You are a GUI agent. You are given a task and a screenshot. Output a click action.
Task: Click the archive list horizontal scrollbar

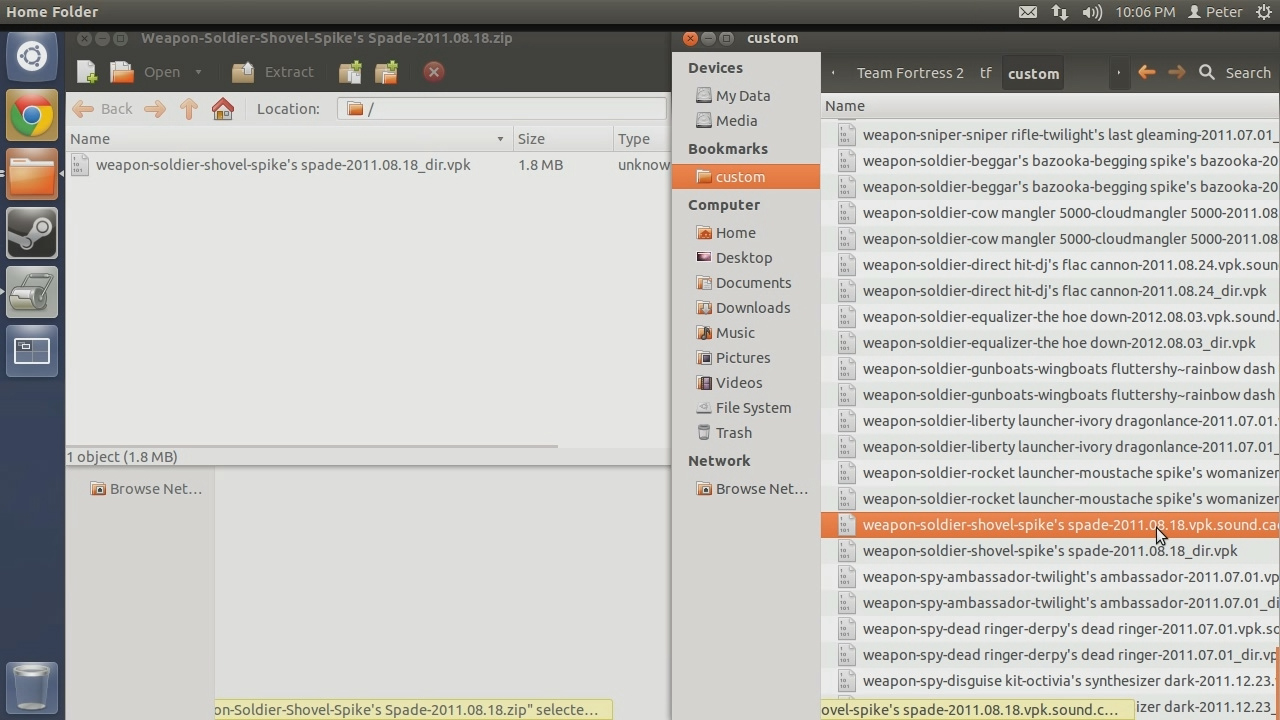[x=312, y=446]
